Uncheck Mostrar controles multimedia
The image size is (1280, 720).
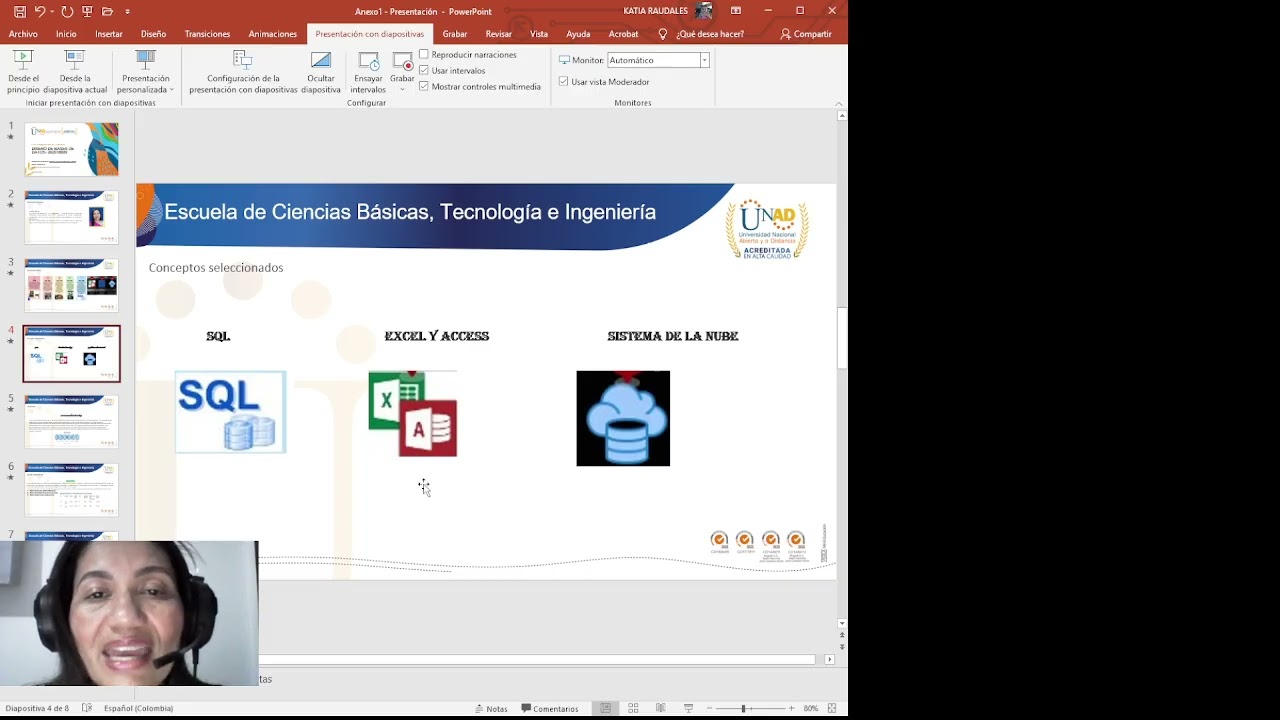[x=424, y=86]
